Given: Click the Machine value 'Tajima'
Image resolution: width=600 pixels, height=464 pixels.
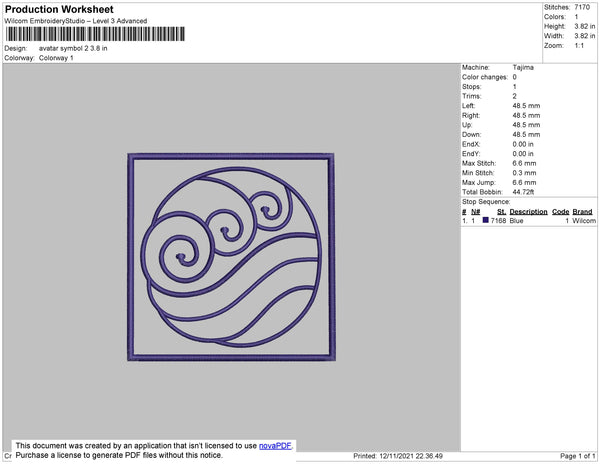Looking at the screenshot, I should coord(523,67).
